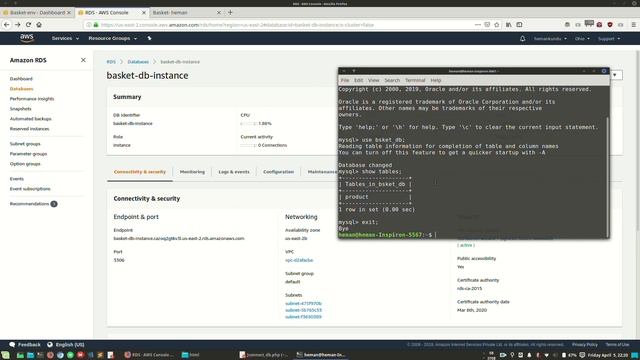Open the actions dropdown arrow behind terminal

[615, 75]
